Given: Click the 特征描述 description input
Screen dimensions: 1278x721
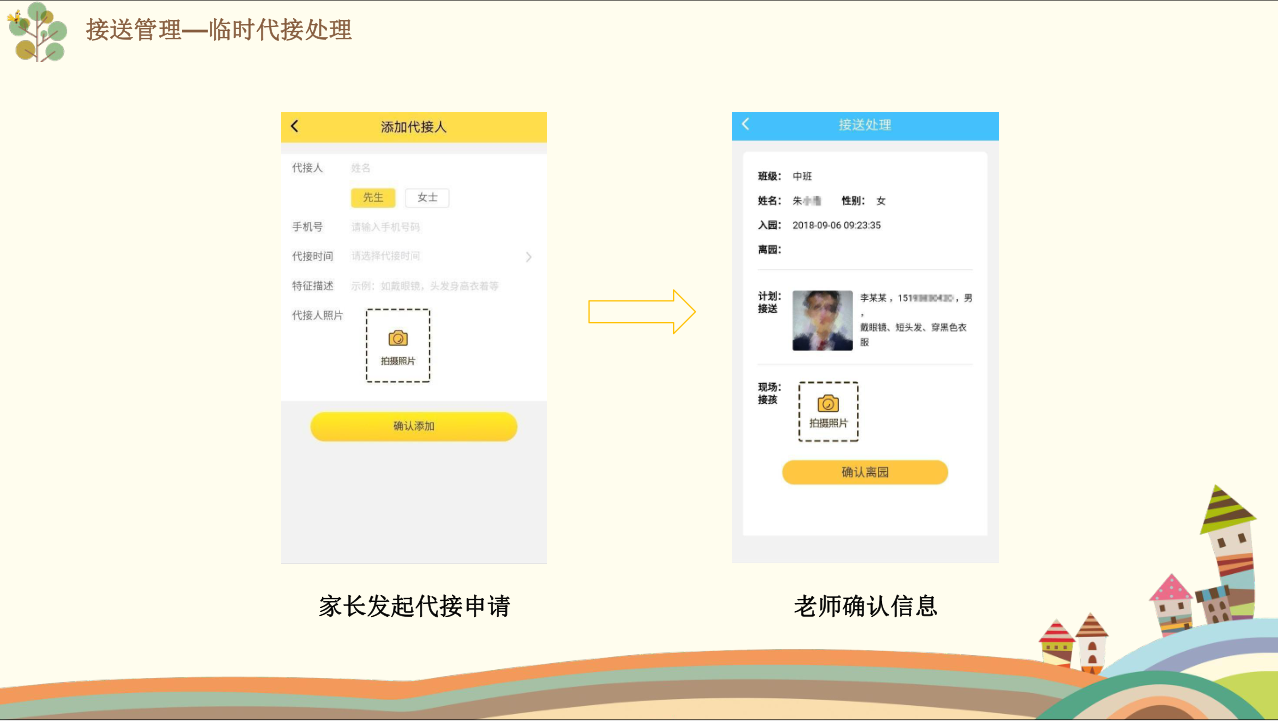Looking at the screenshot, I should point(425,286).
